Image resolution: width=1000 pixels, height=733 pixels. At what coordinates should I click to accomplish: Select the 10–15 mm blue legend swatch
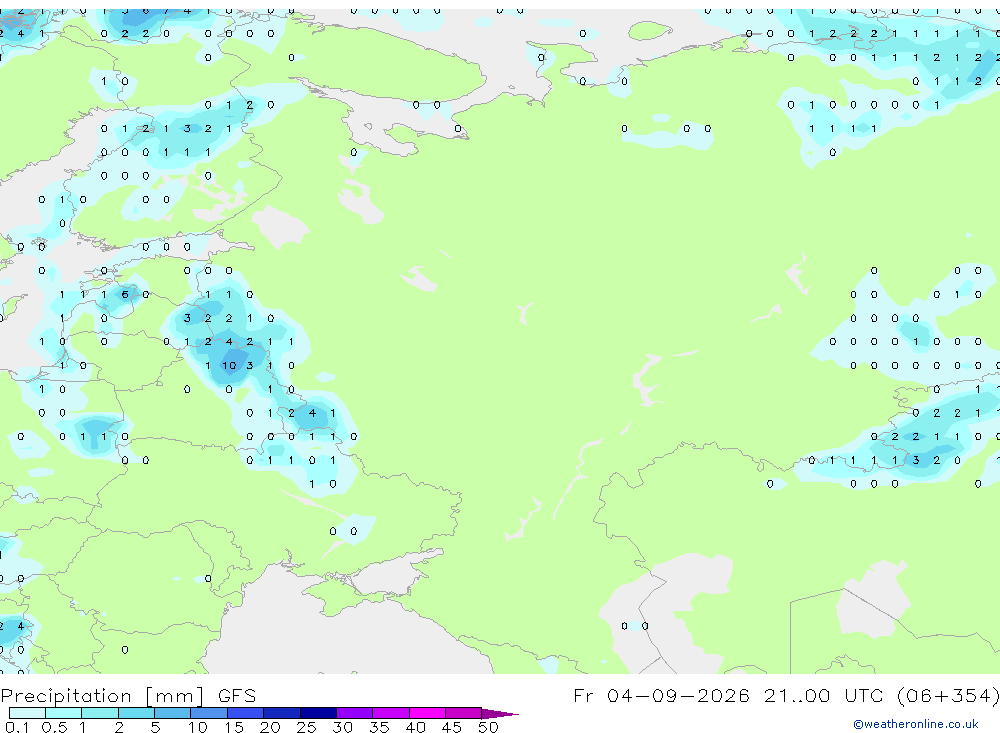point(209,713)
